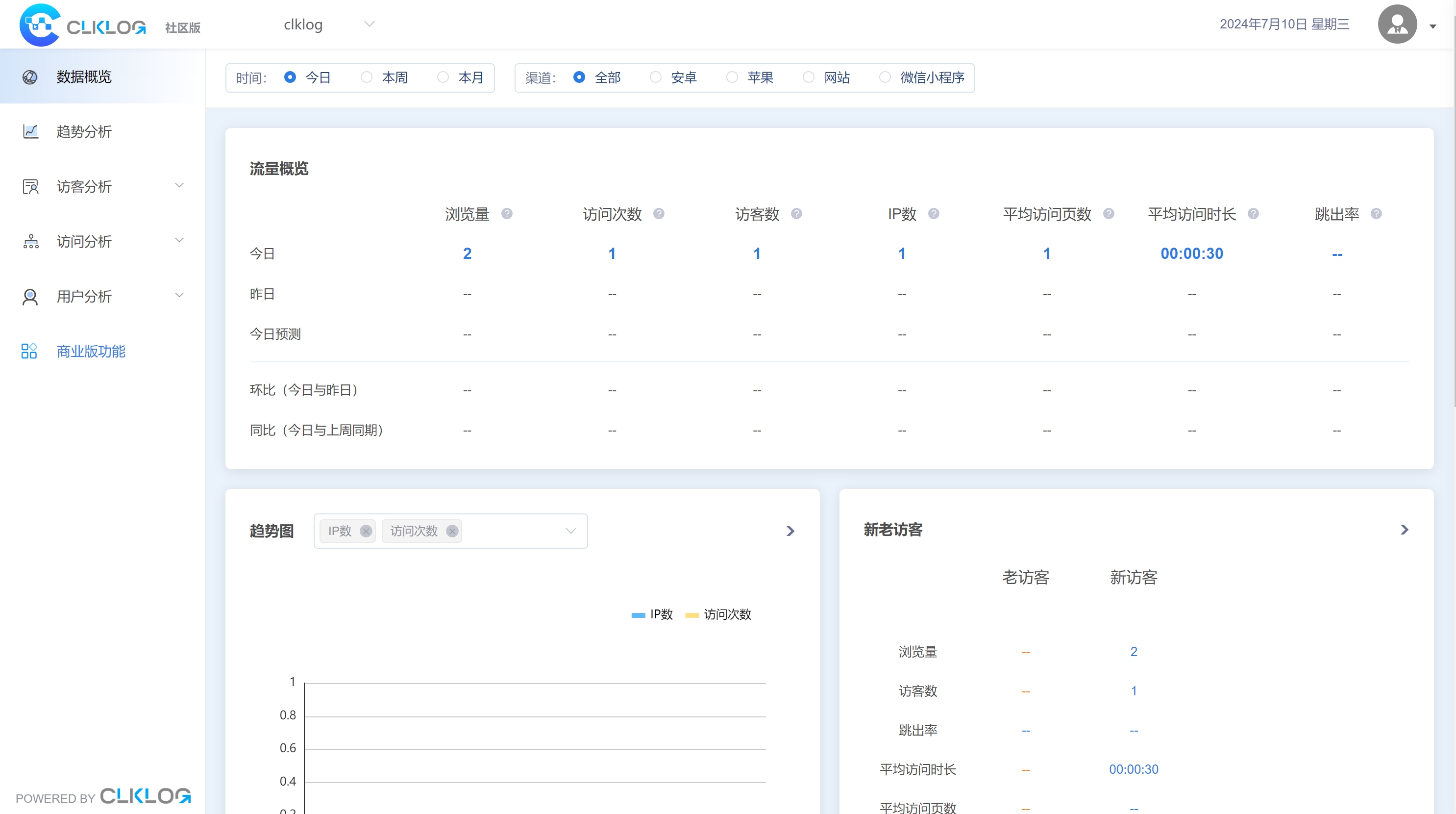
Task: Remove the 访问次数 tag from trend selector
Action: pyautogui.click(x=452, y=531)
